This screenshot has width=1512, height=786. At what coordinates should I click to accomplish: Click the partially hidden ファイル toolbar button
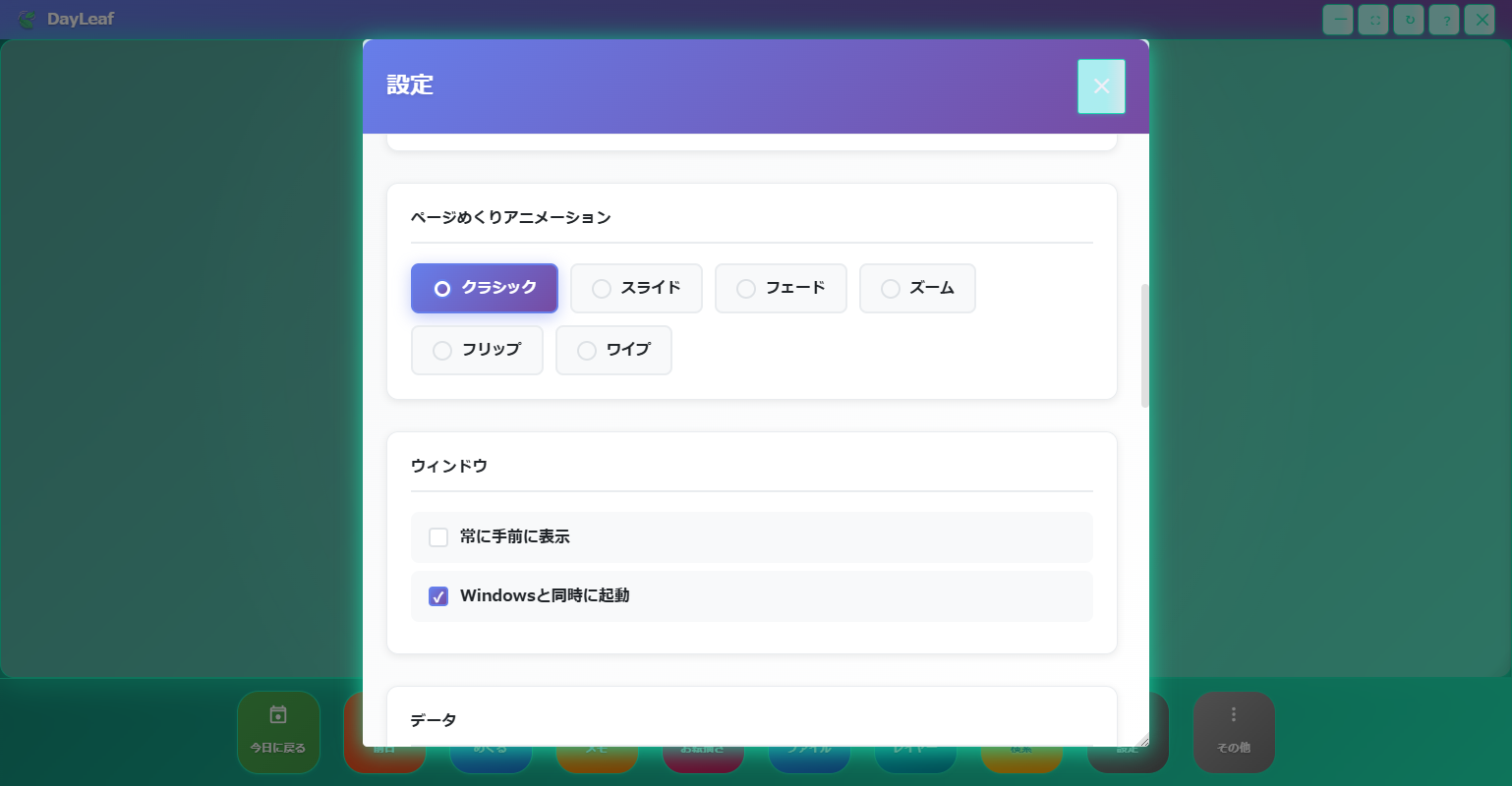[x=809, y=759]
